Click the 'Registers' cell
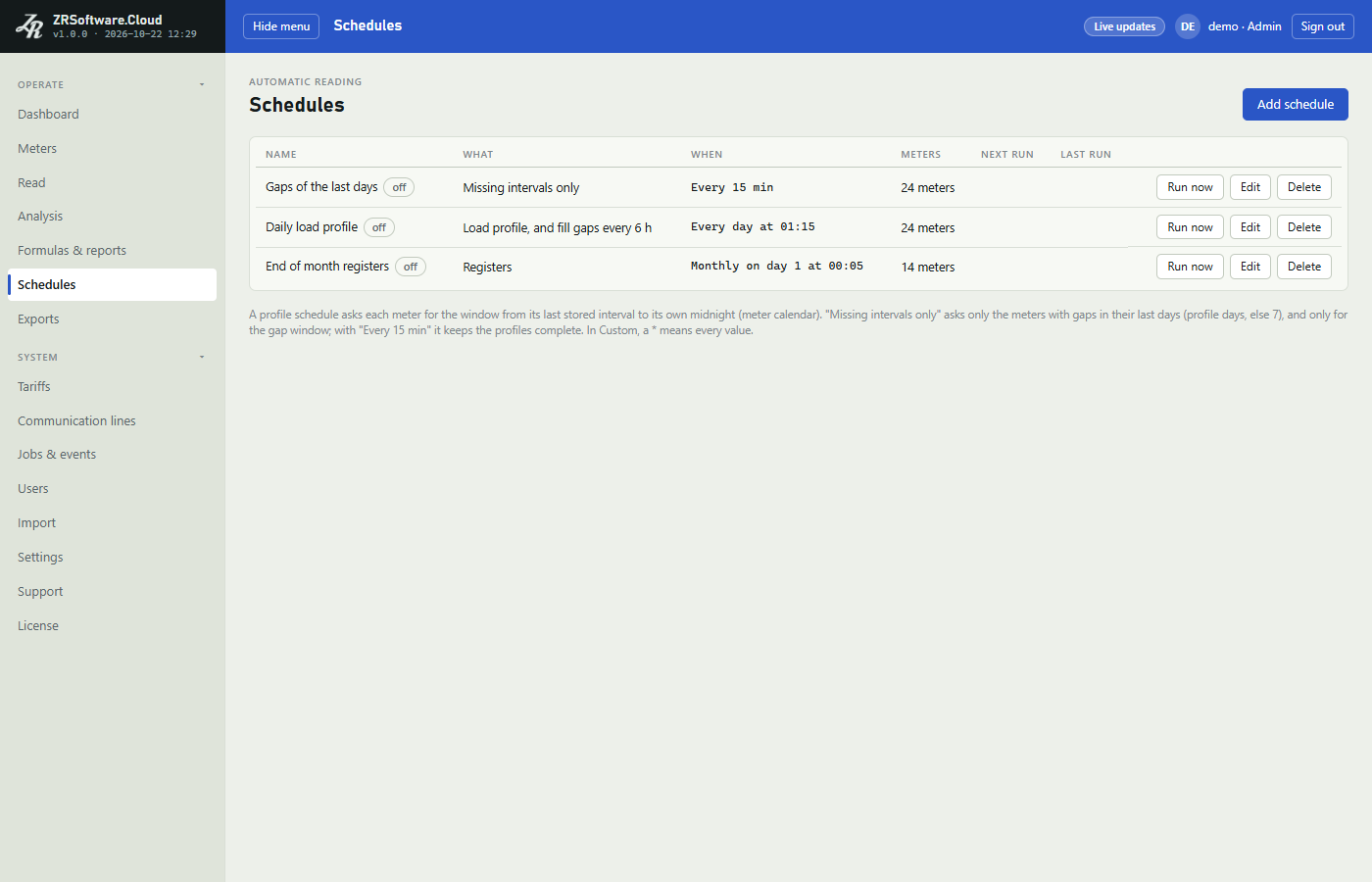This screenshot has width=1372, height=882. coord(487,268)
